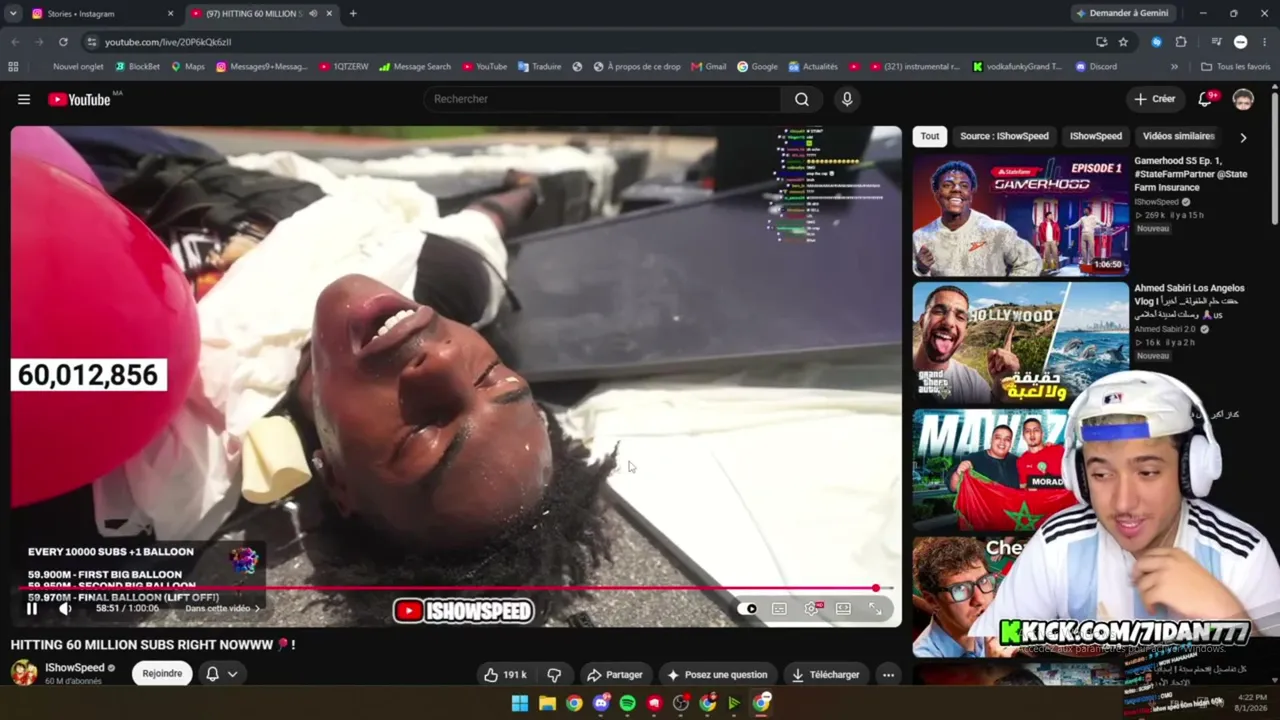The image size is (1280, 720).
Task: Click the YouTube address bar URL
Action: (168, 42)
